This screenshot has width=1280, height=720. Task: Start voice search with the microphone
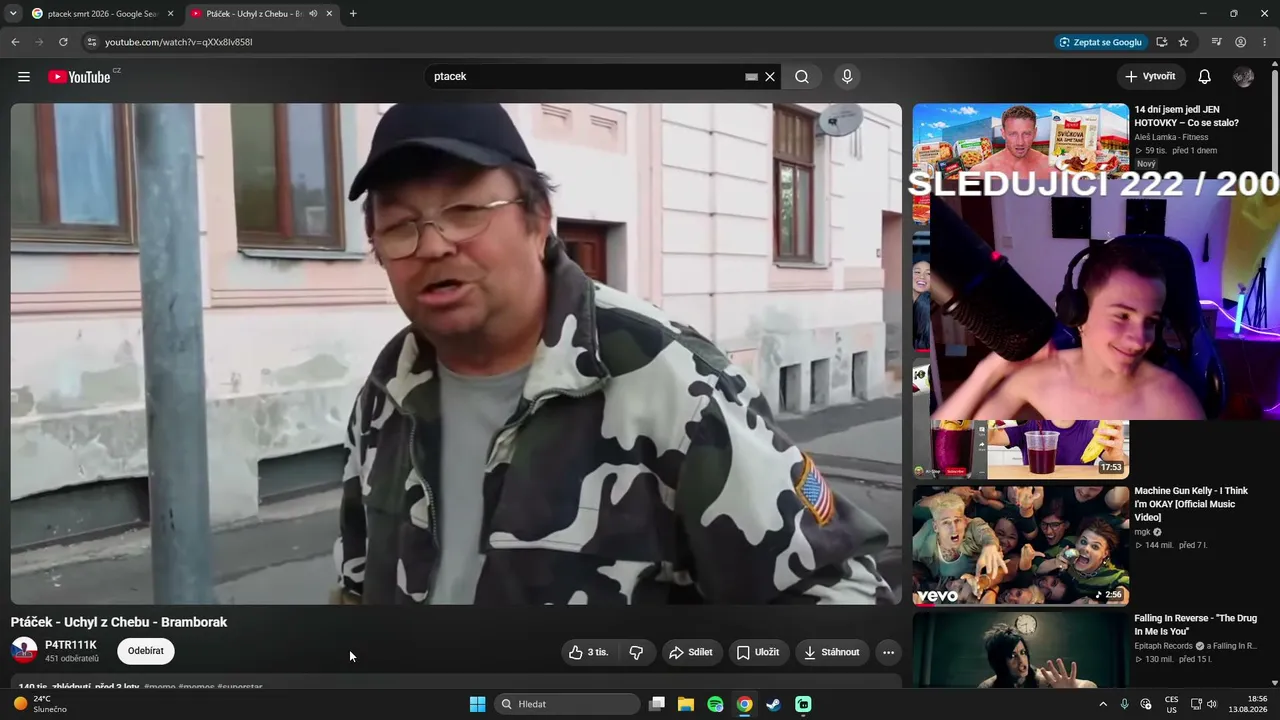coord(847,77)
